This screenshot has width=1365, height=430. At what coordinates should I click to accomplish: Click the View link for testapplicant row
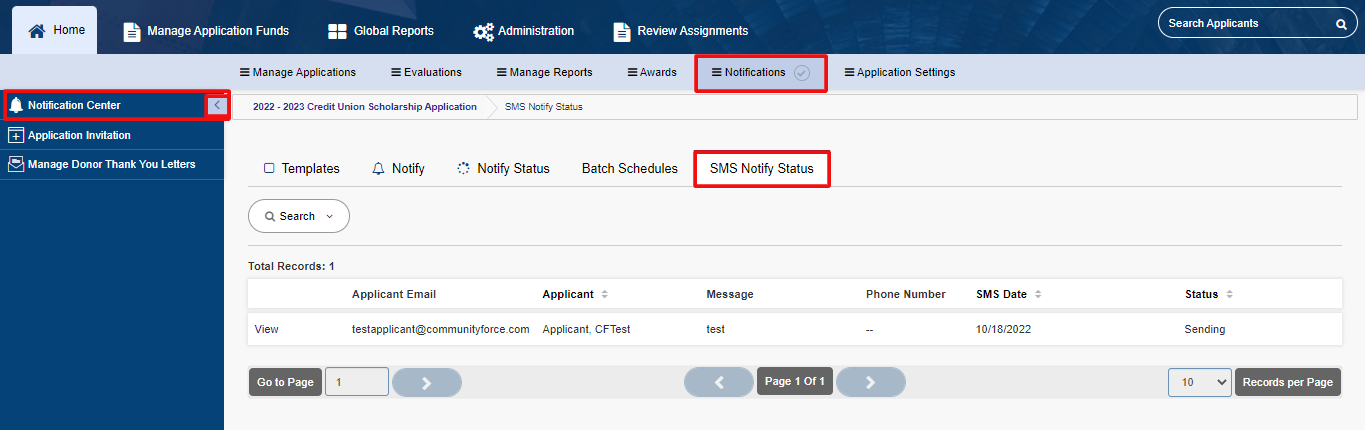pos(267,329)
